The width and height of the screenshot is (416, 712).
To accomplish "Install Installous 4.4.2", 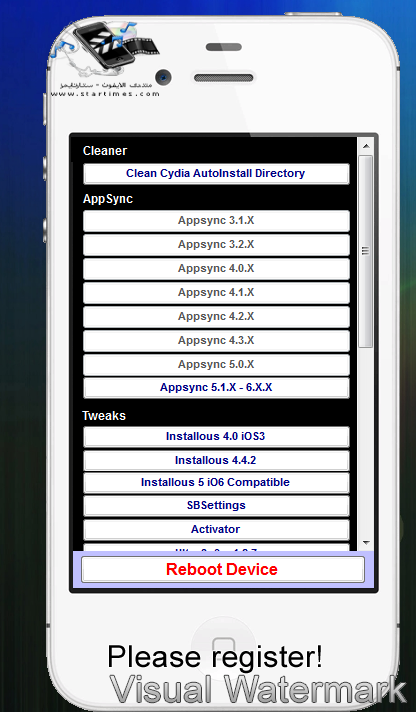I will 216,460.
